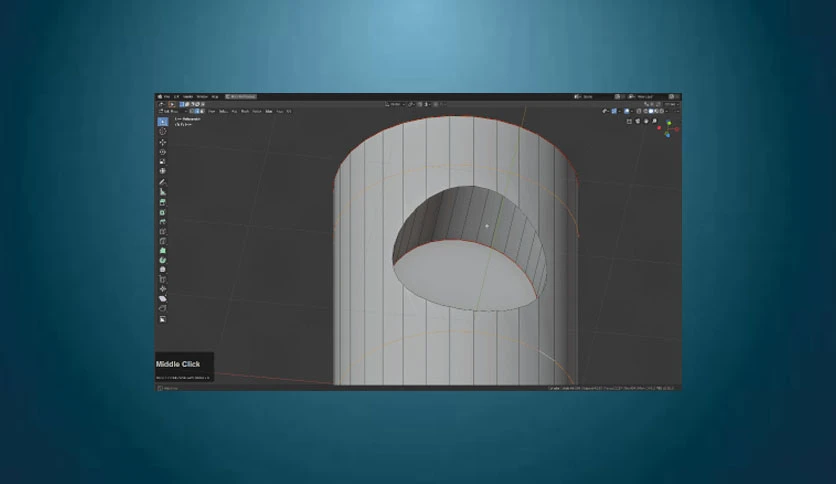Click the pan hand viewport navigation icon

pyautogui.click(x=646, y=121)
